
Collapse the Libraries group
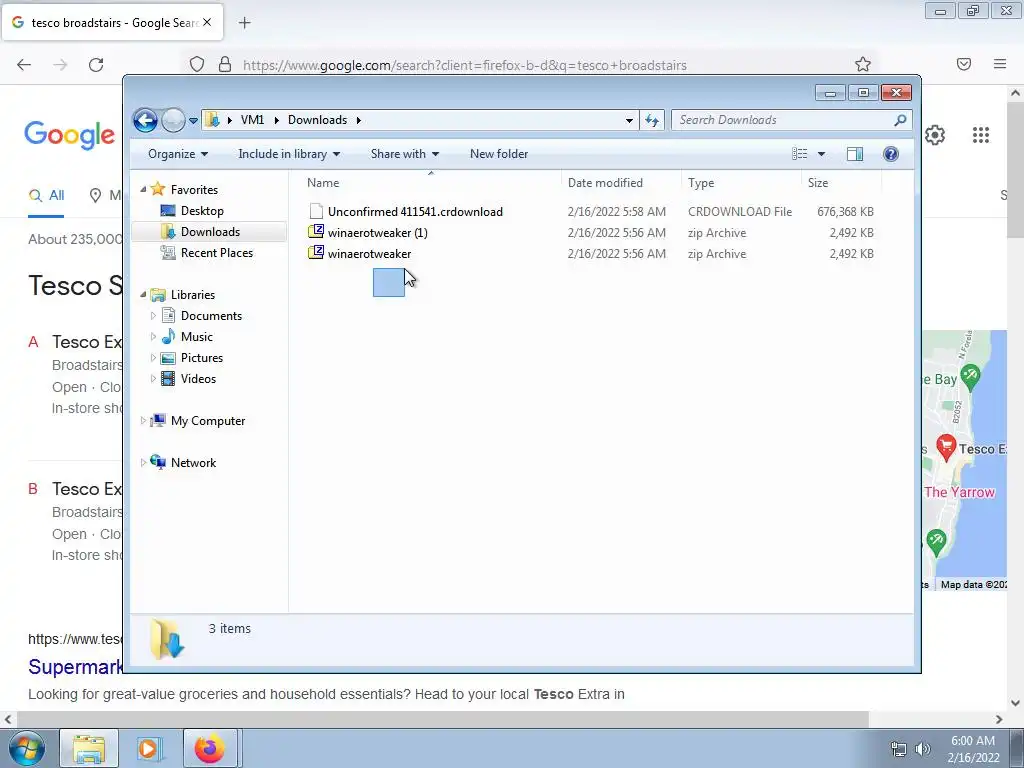143,295
